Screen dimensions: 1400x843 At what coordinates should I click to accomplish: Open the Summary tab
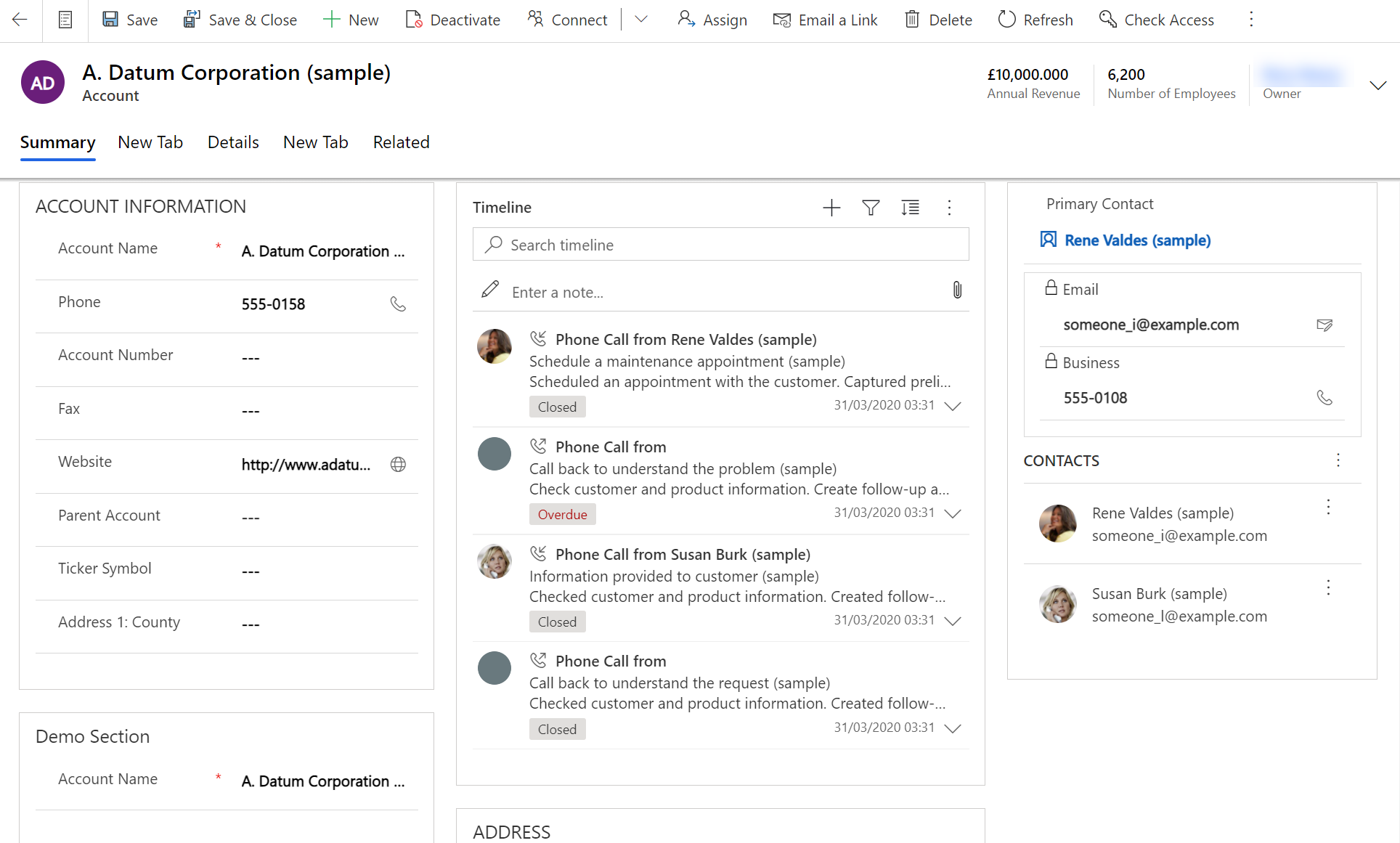(x=57, y=142)
